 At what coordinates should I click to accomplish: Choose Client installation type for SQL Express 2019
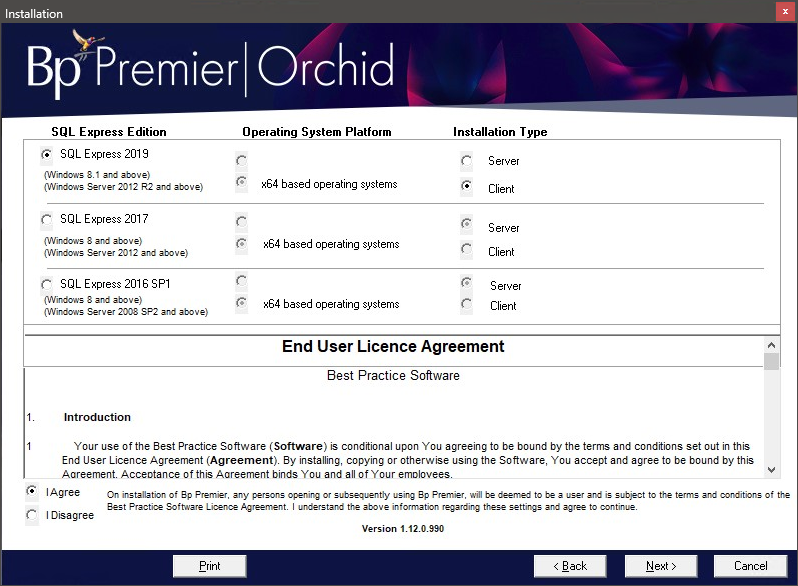[466, 186]
